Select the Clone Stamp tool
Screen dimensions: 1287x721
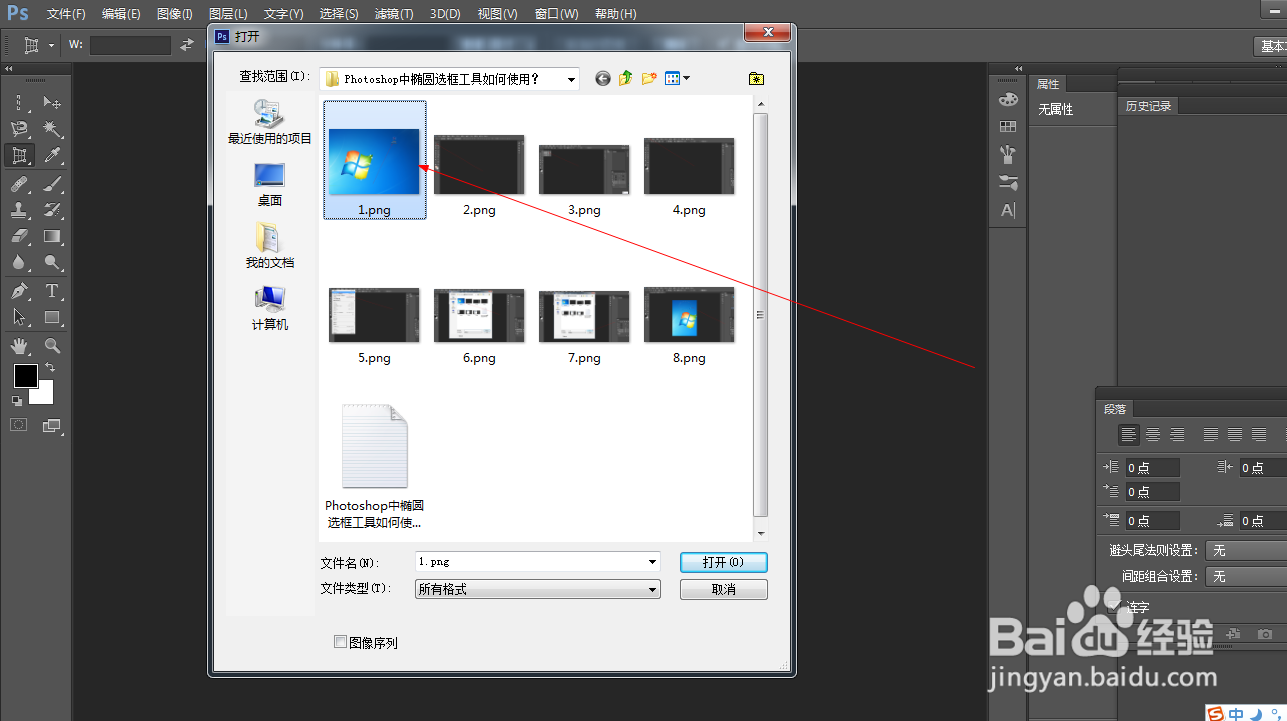pos(20,210)
